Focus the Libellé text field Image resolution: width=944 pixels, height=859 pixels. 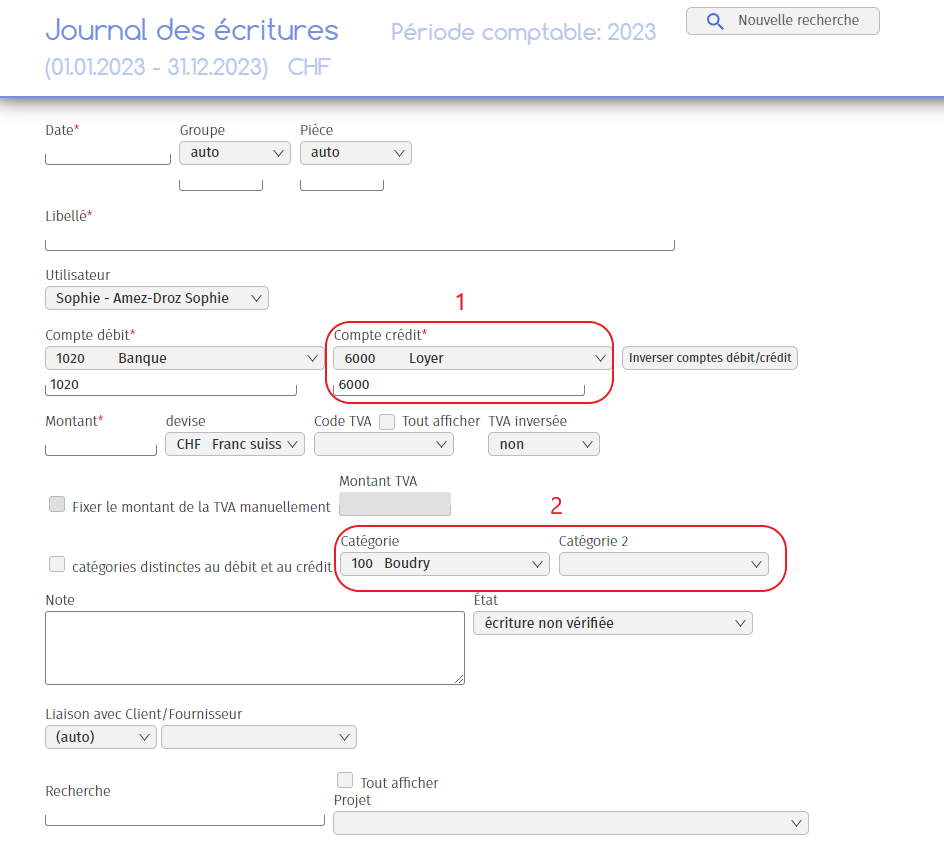[x=360, y=242]
